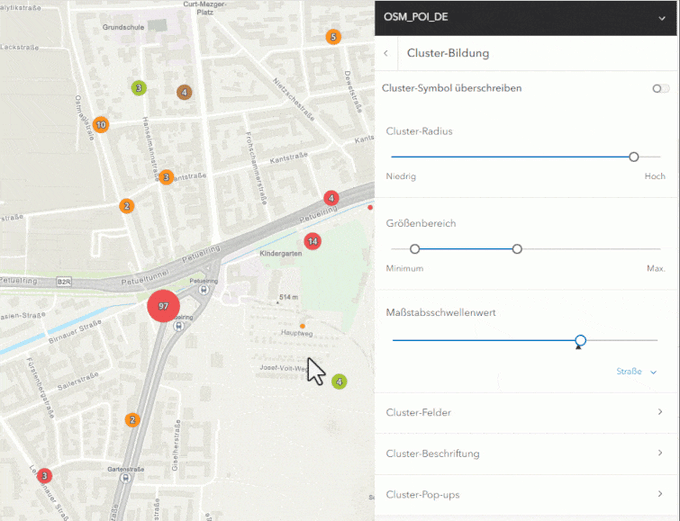Click the Petueltunnel road label
The width and height of the screenshot is (680, 521).
(x=146, y=277)
